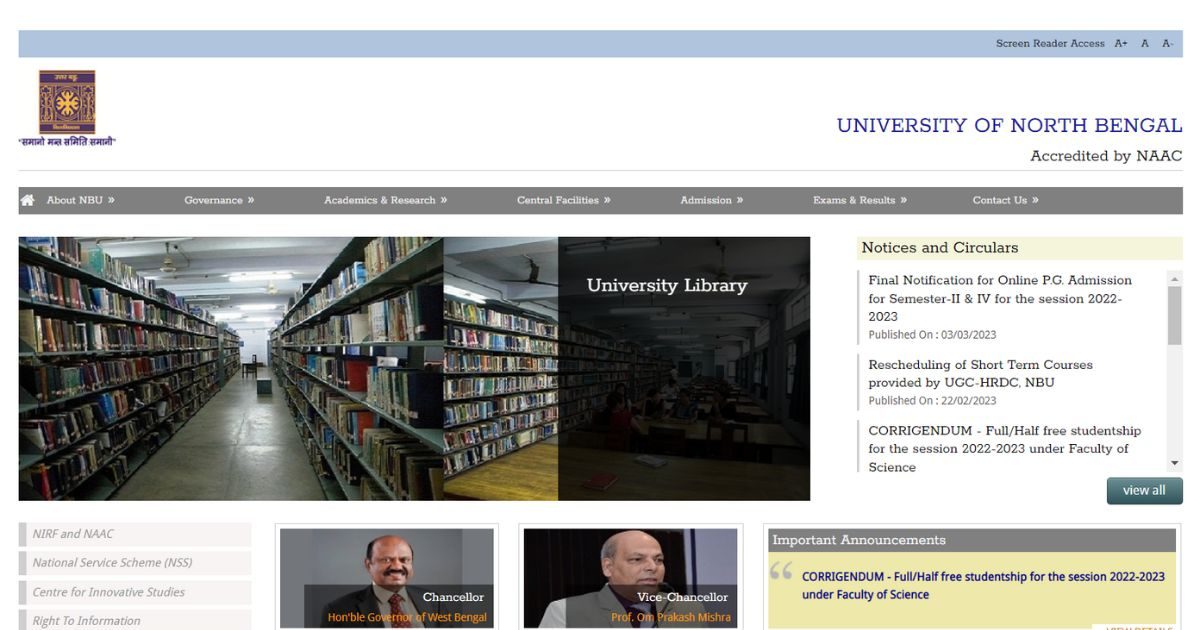Open CORRIGENDUM free studentship notice in Notices list
This screenshot has width=1200, height=630.
pos(1004,449)
